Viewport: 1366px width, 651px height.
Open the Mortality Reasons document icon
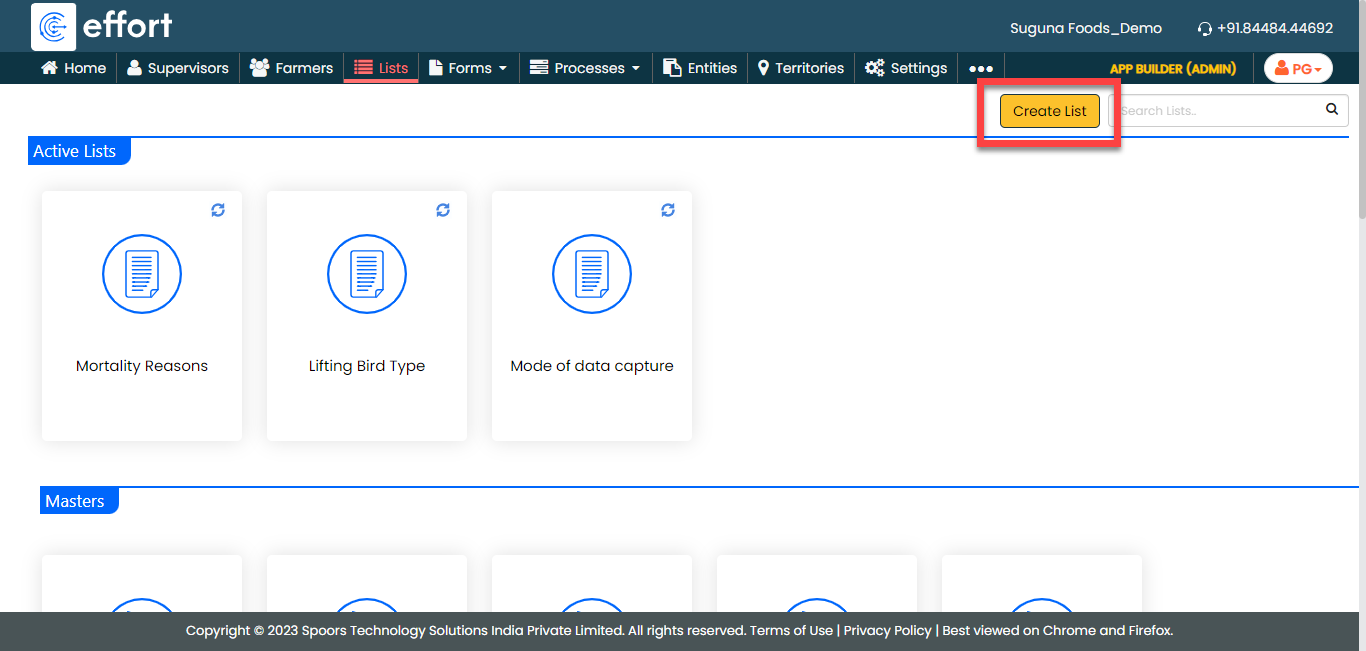point(142,274)
